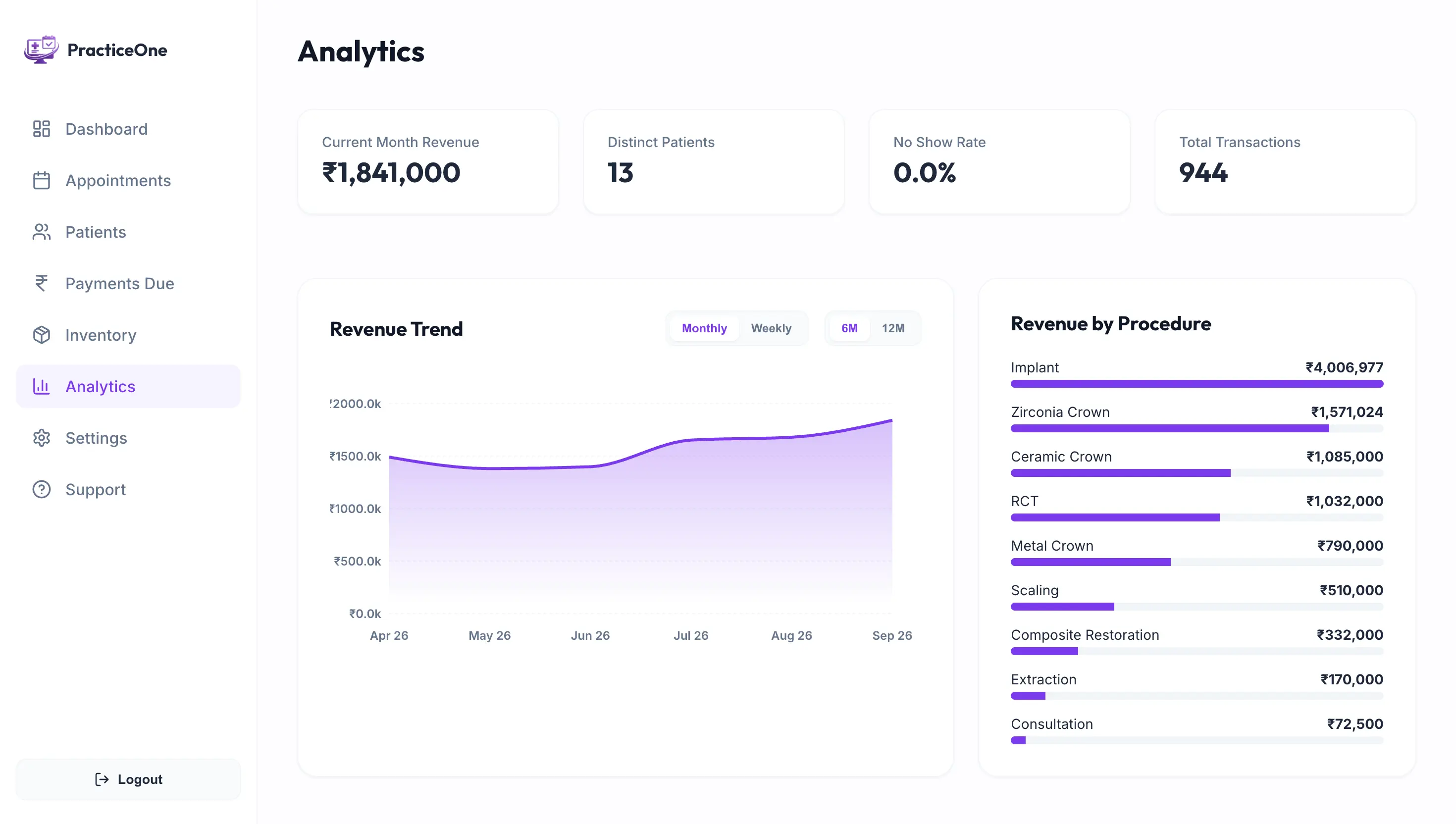Image resolution: width=1456 pixels, height=824 pixels.
Task: Click the Logout button text
Action: click(x=140, y=780)
